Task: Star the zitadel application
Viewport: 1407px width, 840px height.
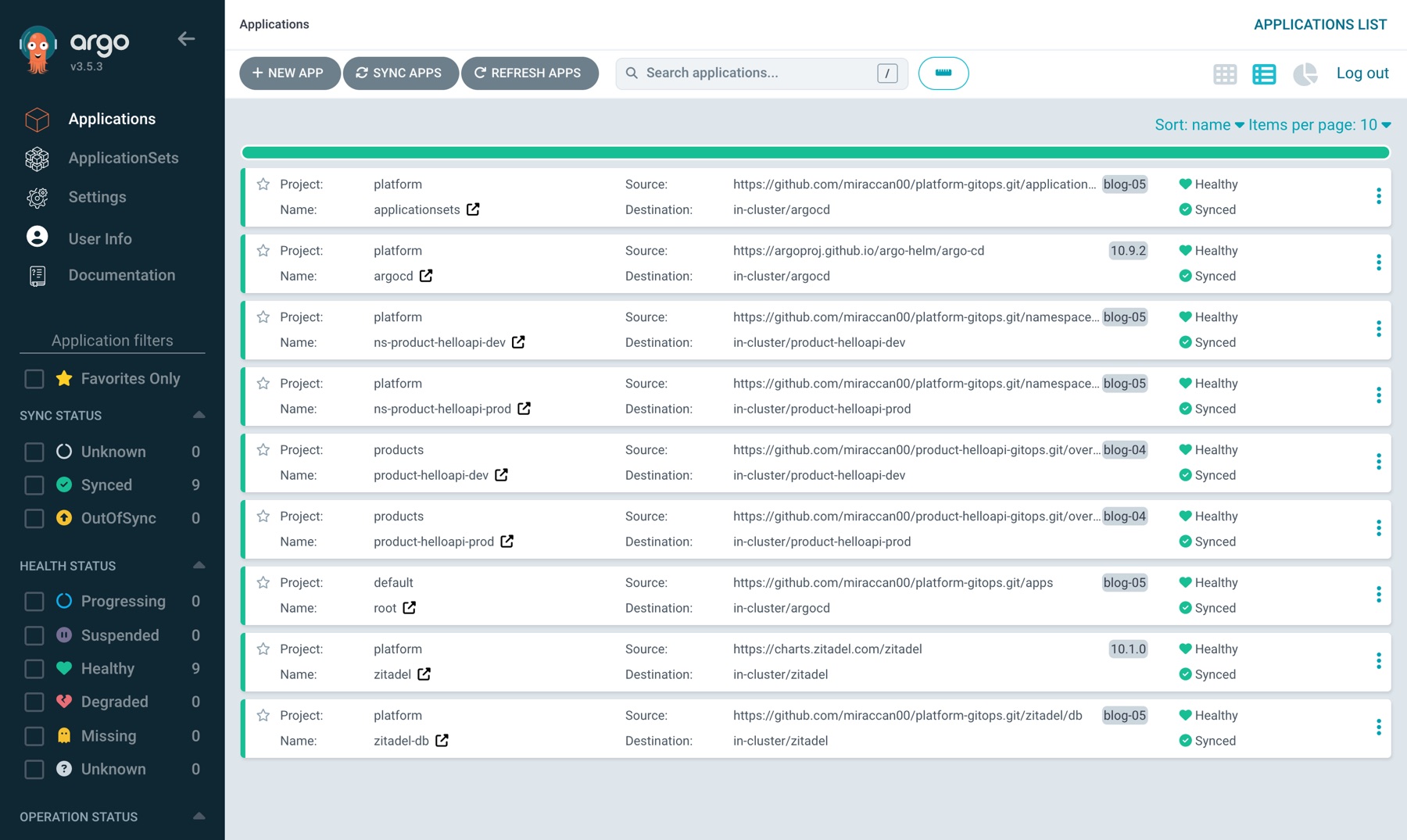Action: point(263,649)
